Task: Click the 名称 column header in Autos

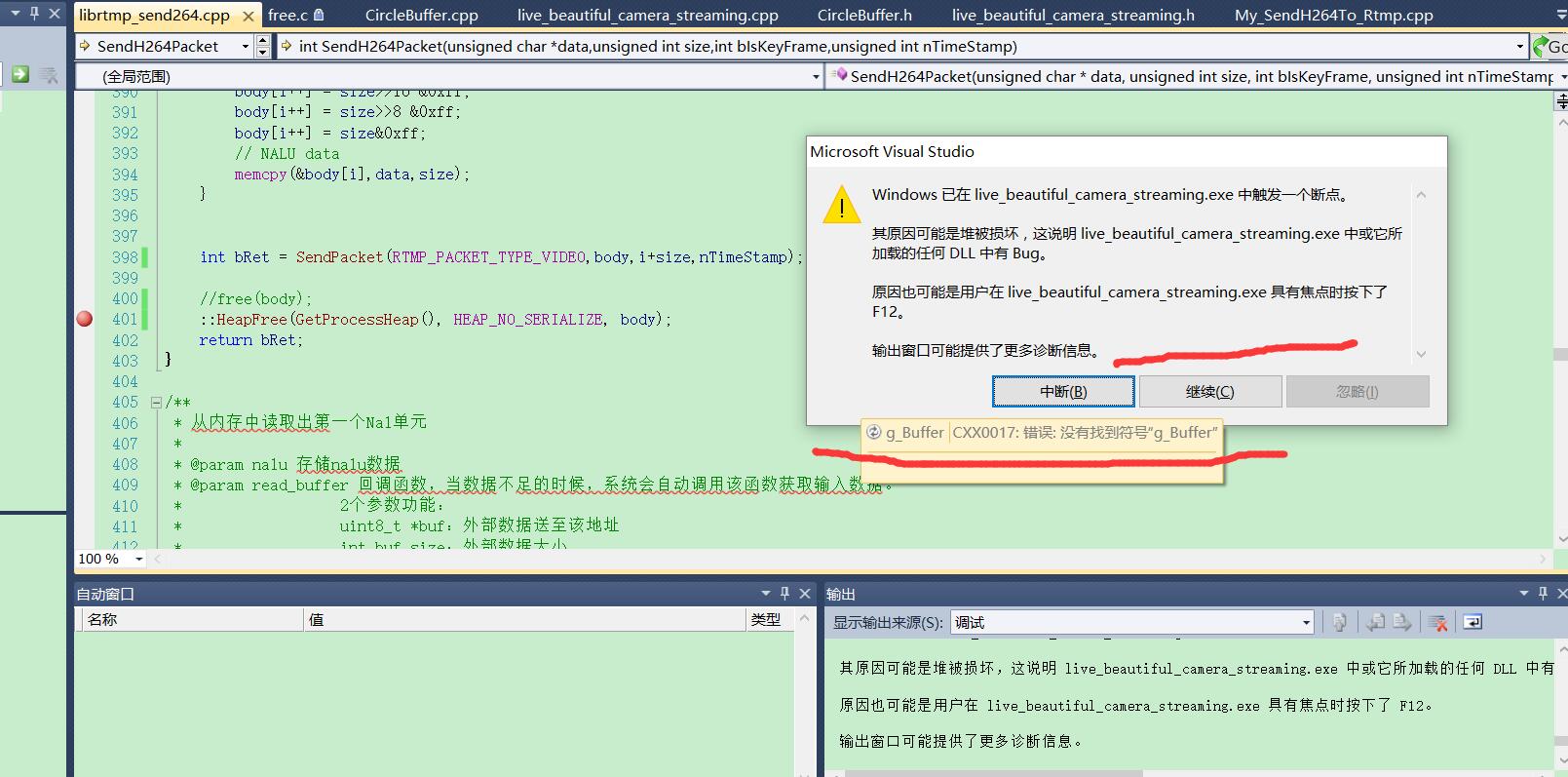Action: pos(191,619)
